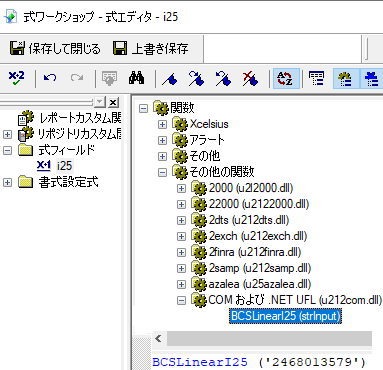Click inside the BCSLinearI25 formula text
Image resolution: width=383 pixels, height=370 pixels.
259,362
